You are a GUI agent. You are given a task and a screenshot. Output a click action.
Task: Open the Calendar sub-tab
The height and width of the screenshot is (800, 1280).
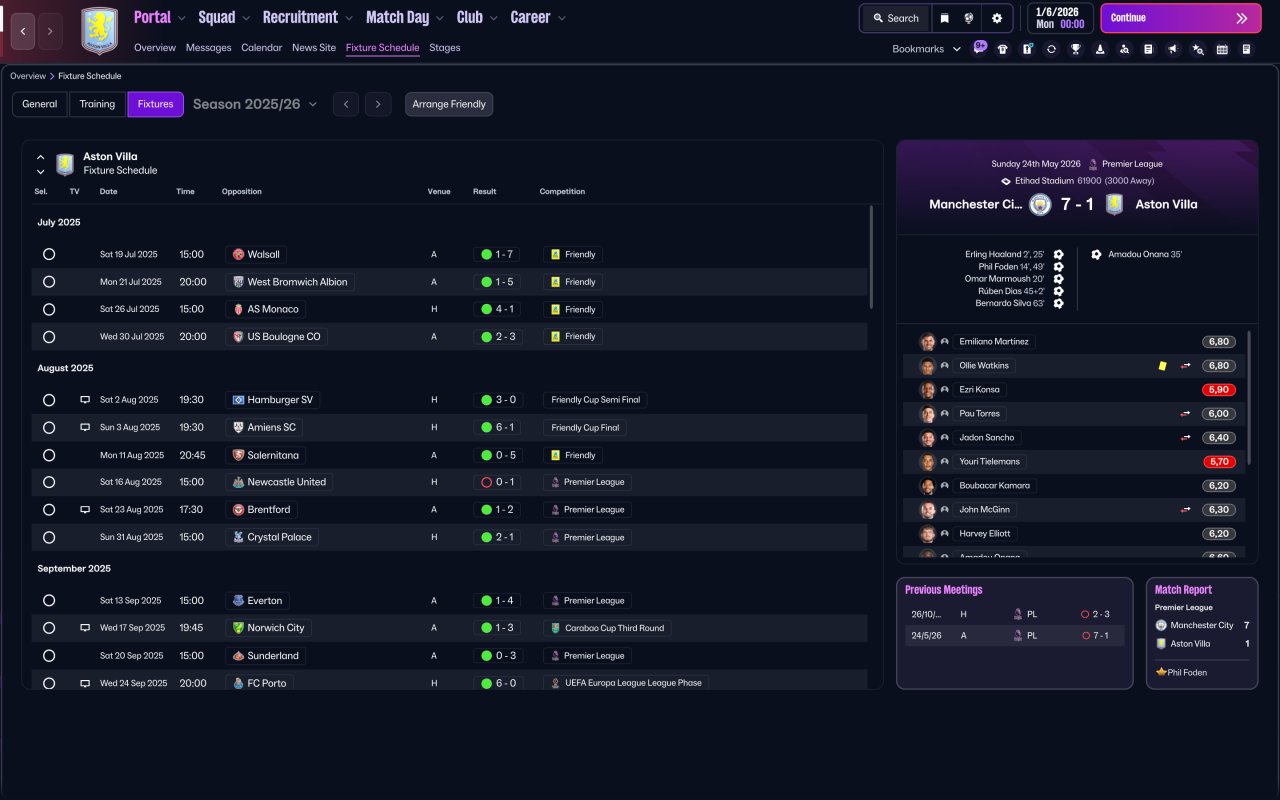tap(261, 48)
